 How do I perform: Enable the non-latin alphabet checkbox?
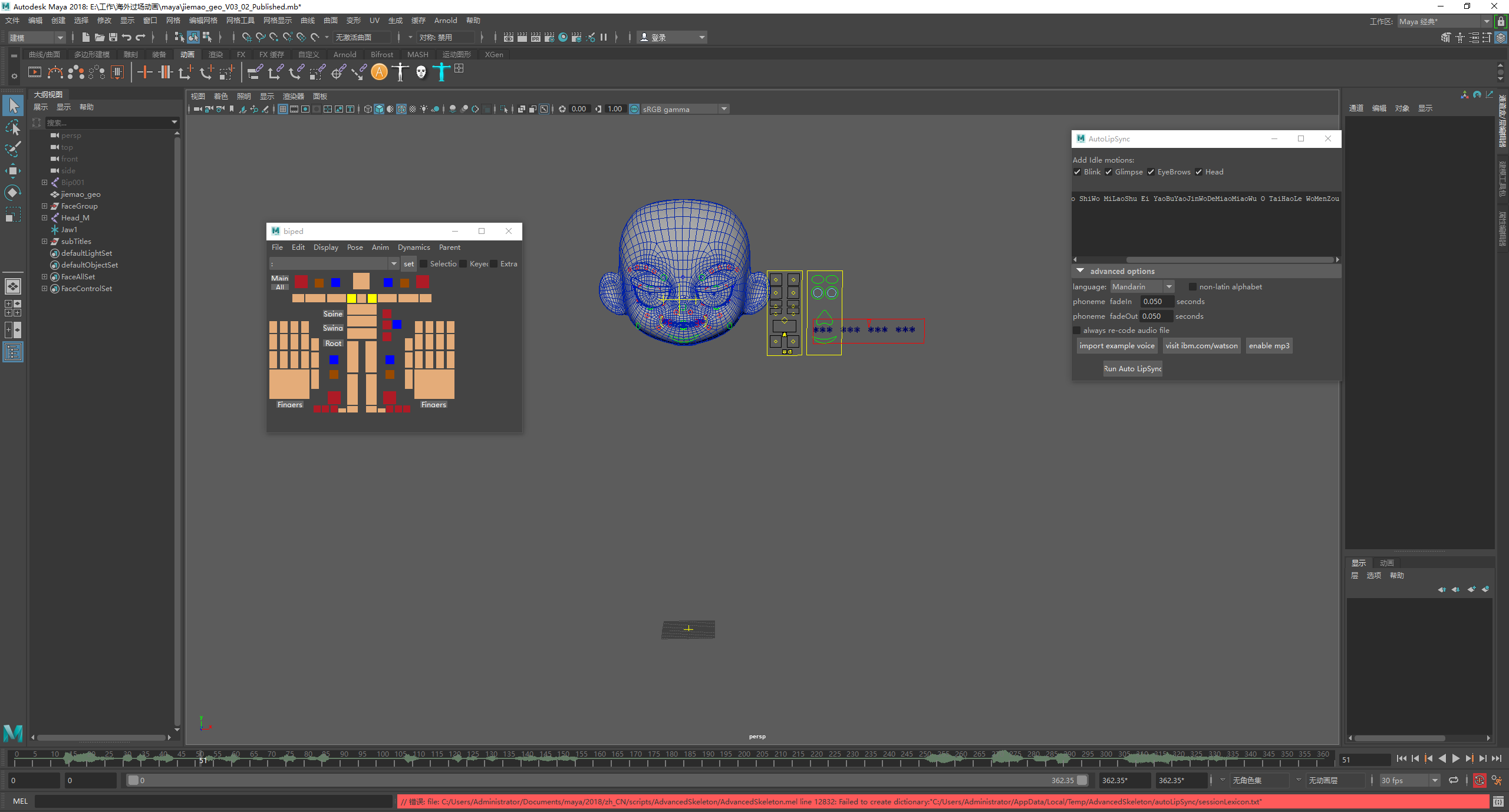[1193, 287]
